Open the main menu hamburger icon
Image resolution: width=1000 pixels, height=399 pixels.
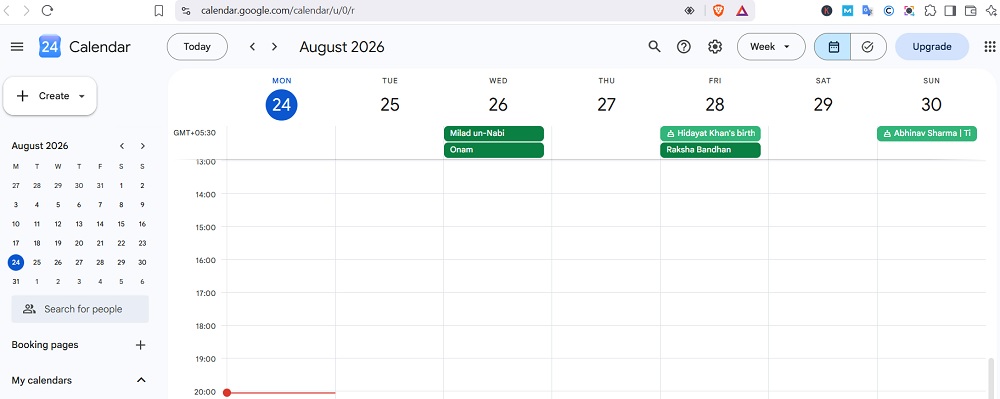[17, 47]
